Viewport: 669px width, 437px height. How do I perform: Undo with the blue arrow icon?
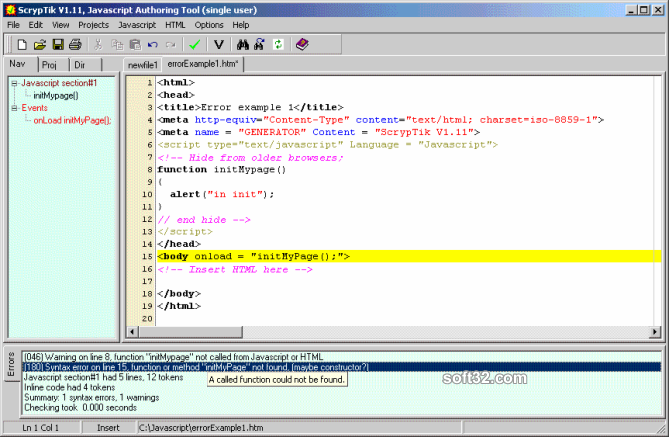click(x=153, y=44)
